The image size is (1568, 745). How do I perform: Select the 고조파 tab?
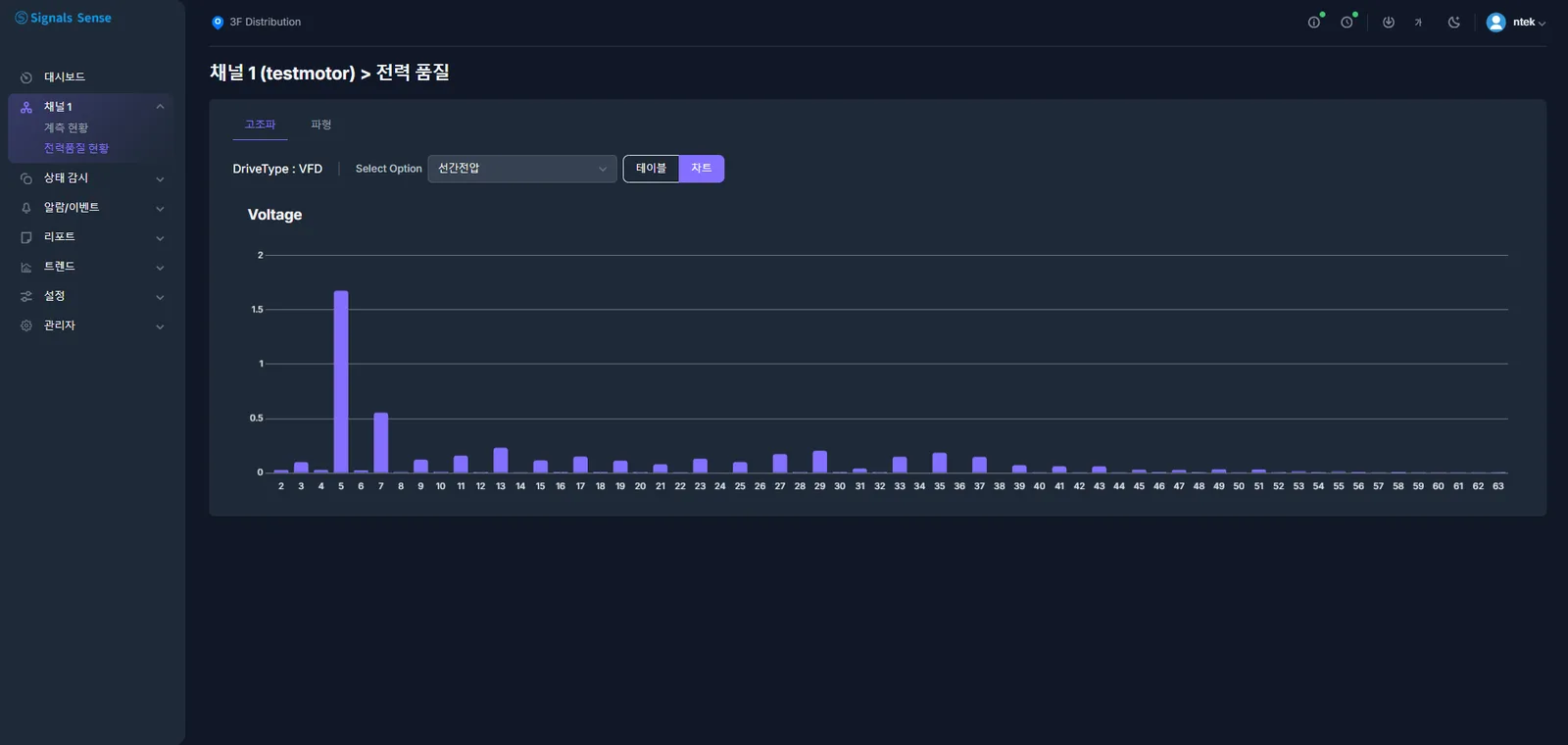pos(260,124)
